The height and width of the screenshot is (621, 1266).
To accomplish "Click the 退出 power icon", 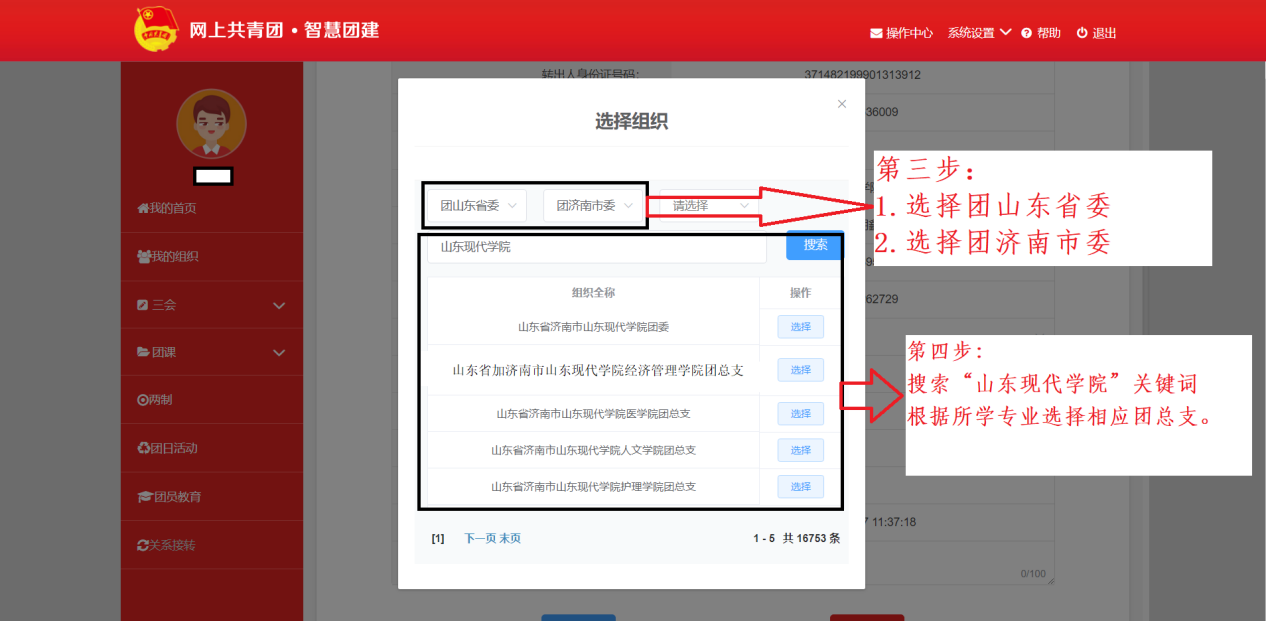I will [x=1082, y=33].
